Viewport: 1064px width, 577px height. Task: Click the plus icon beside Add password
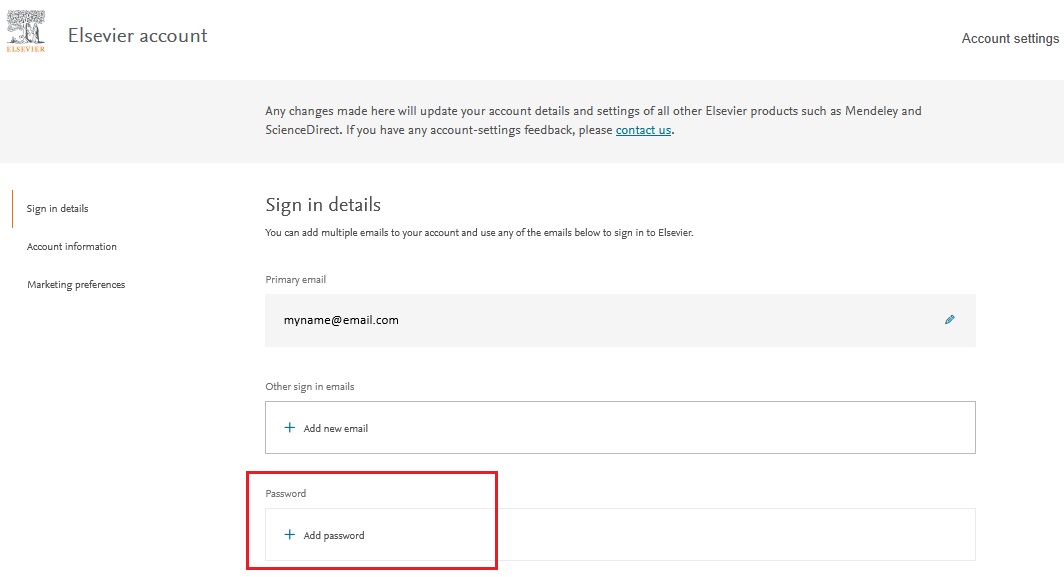point(290,535)
